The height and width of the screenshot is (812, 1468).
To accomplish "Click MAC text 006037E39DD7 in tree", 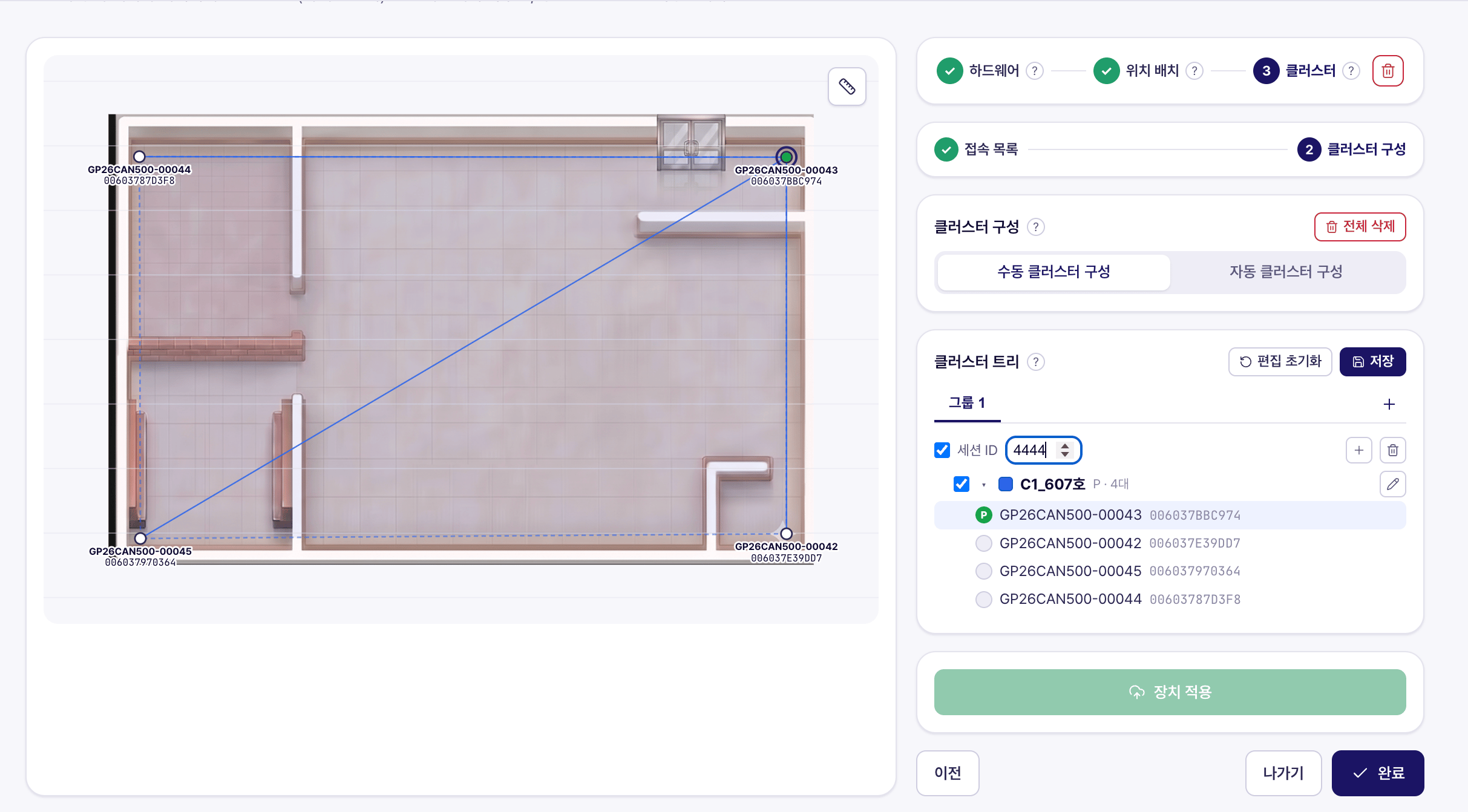I will tap(1195, 544).
